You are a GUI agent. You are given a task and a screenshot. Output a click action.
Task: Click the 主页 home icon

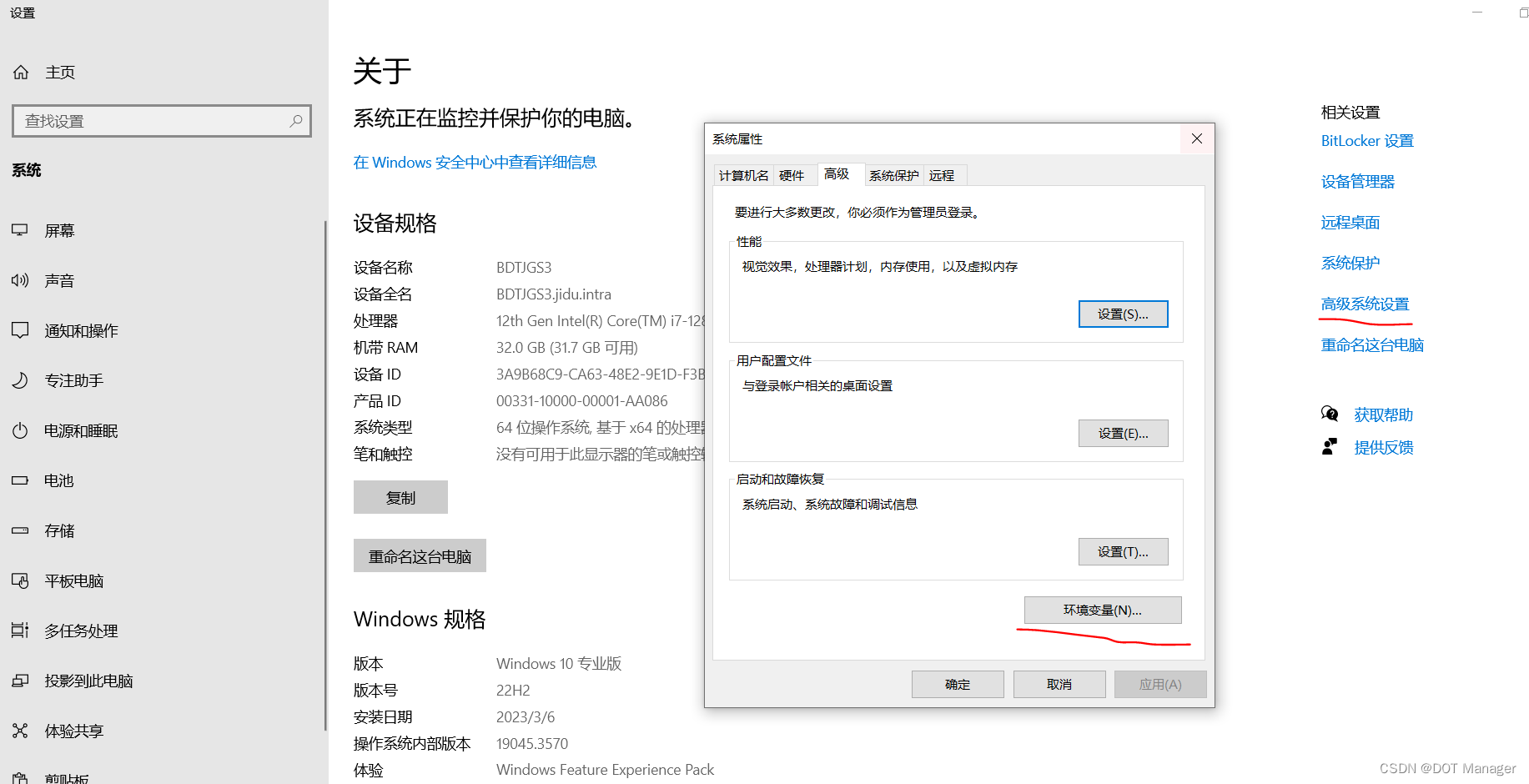point(20,72)
